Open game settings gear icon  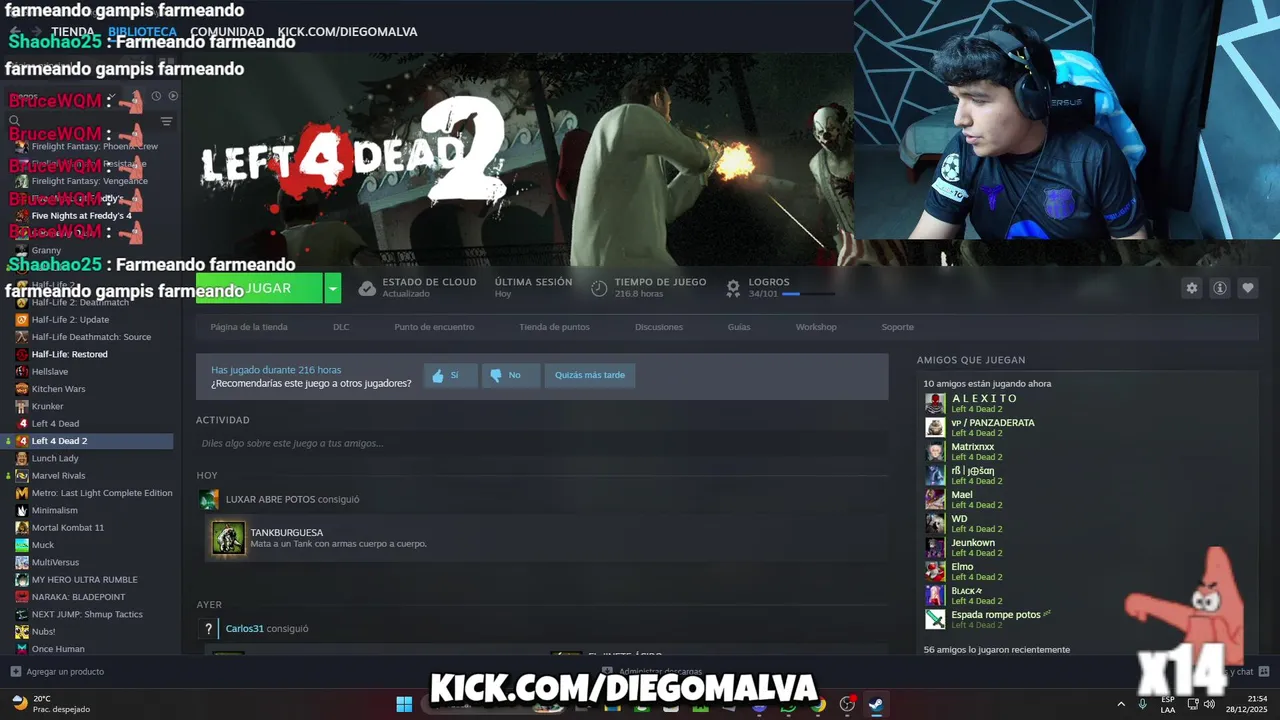click(x=1191, y=288)
